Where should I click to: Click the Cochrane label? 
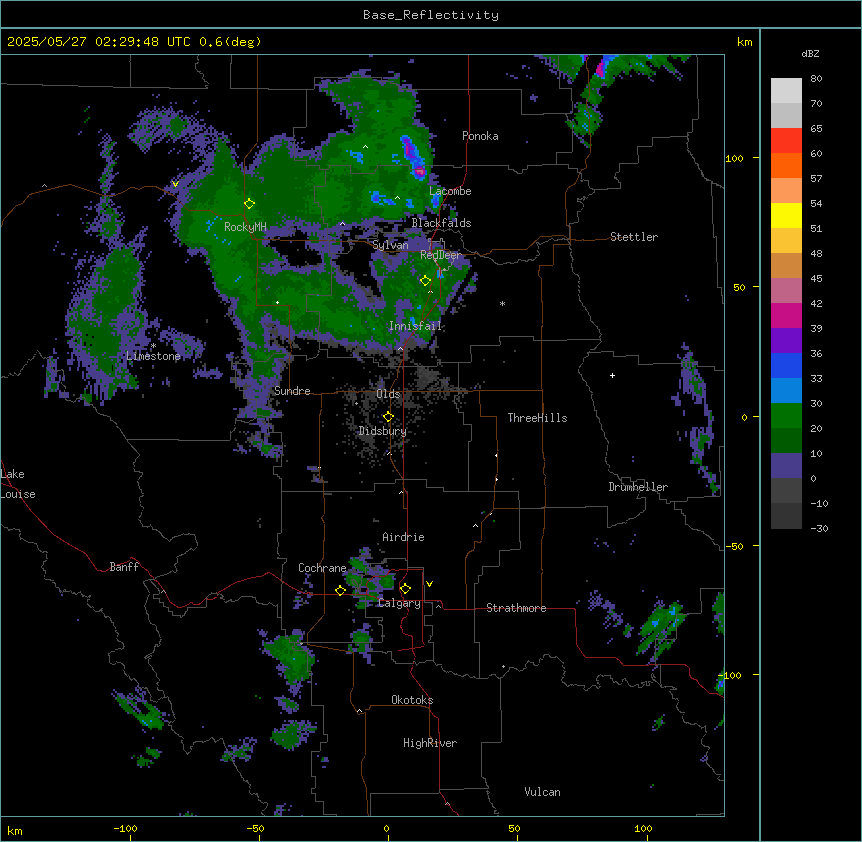click(x=322, y=568)
